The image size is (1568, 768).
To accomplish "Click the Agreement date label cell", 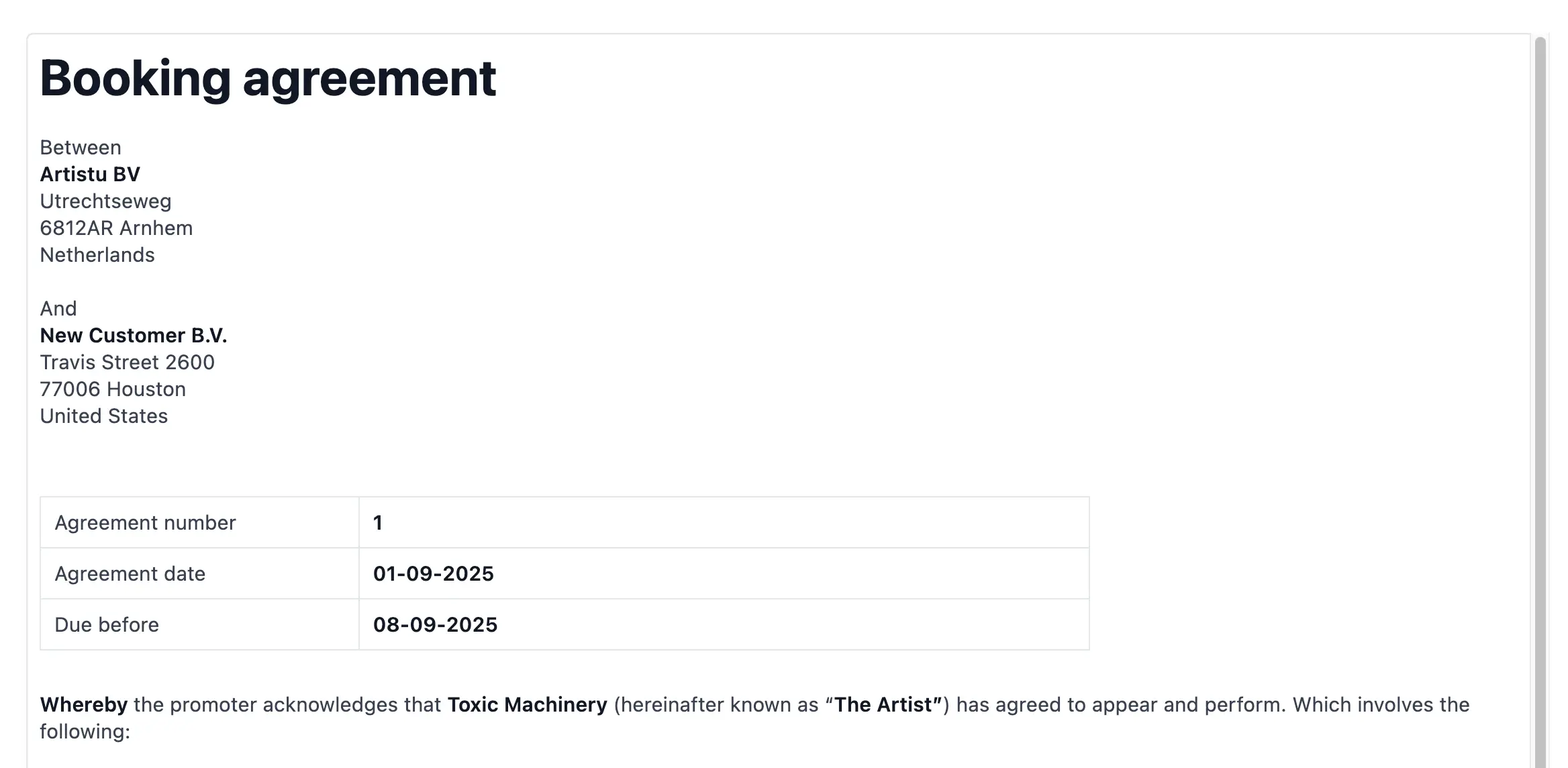I will pos(130,574).
